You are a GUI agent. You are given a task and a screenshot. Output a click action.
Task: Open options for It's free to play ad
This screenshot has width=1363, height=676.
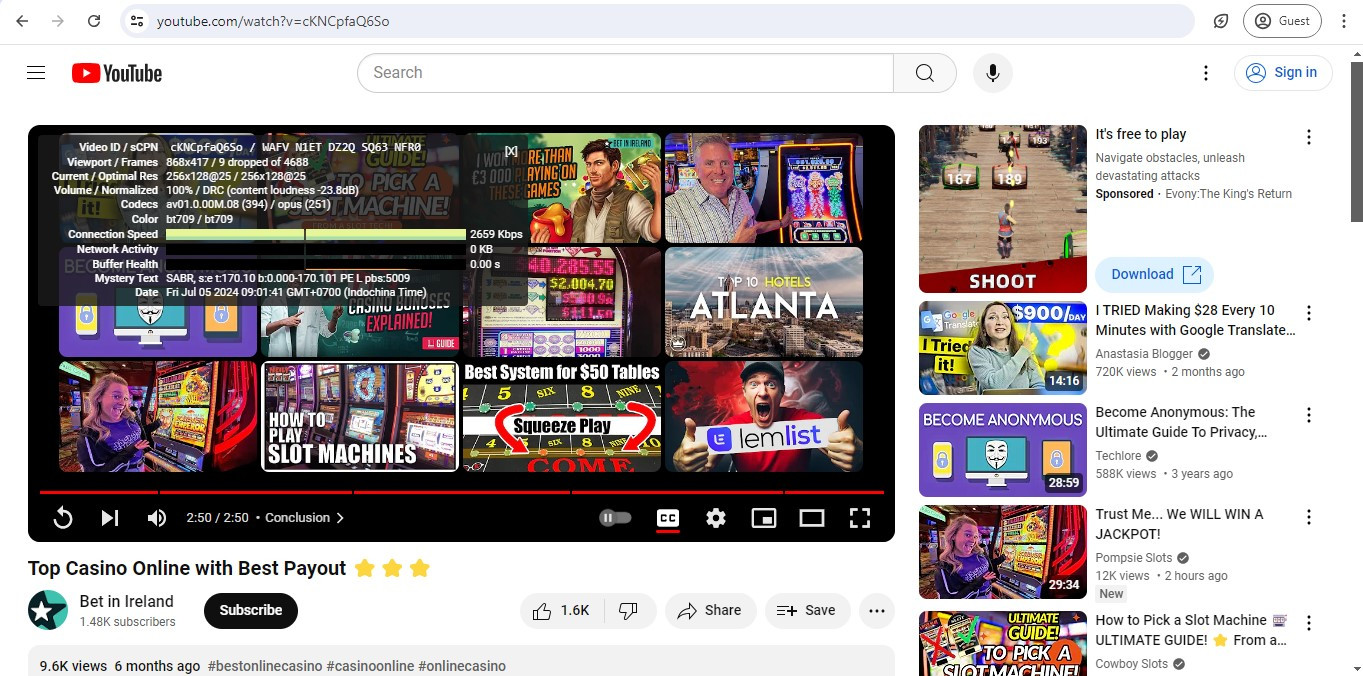[1308, 138]
